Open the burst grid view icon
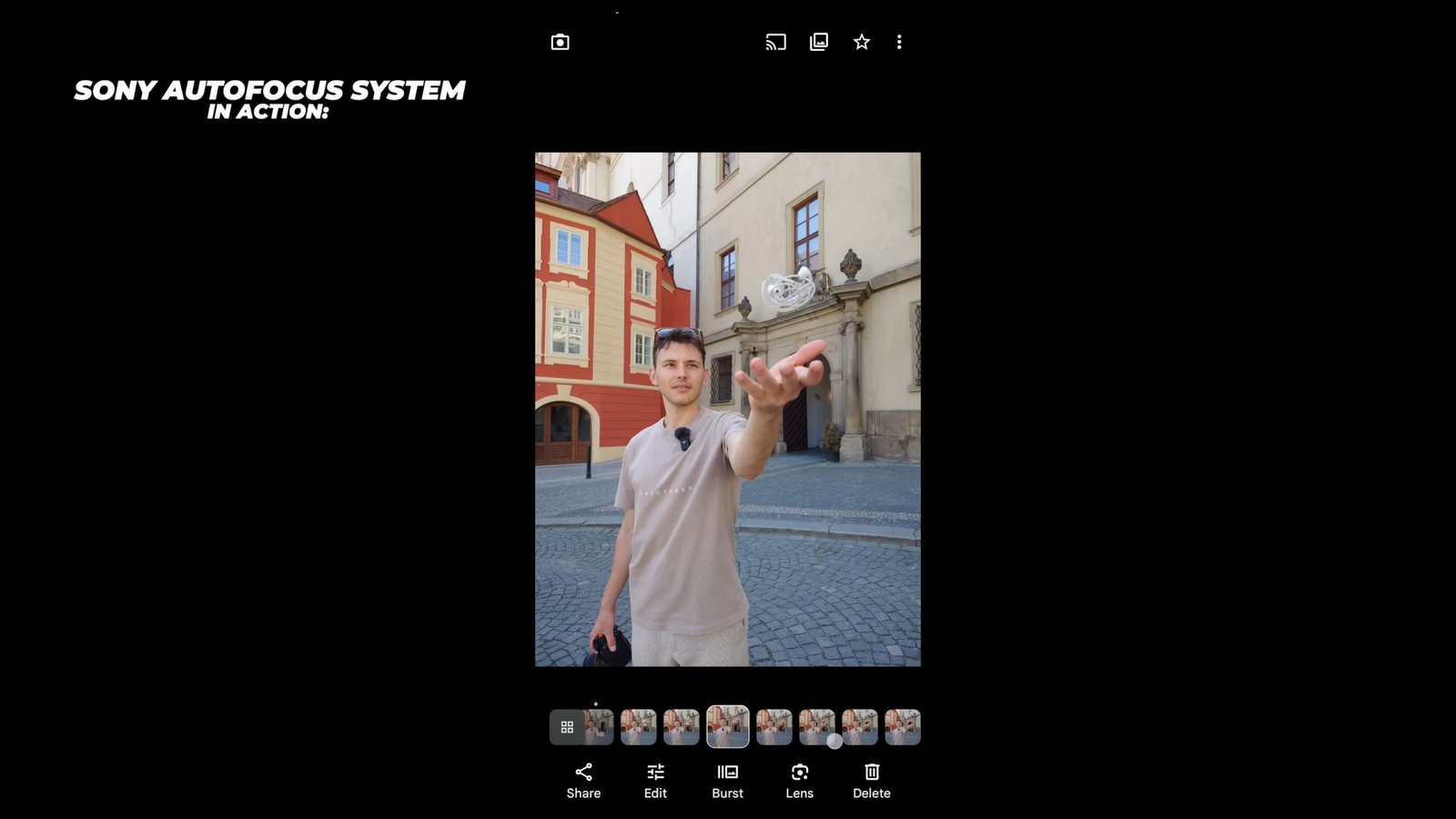Image resolution: width=1456 pixels, height=819 pixels. 567,727
